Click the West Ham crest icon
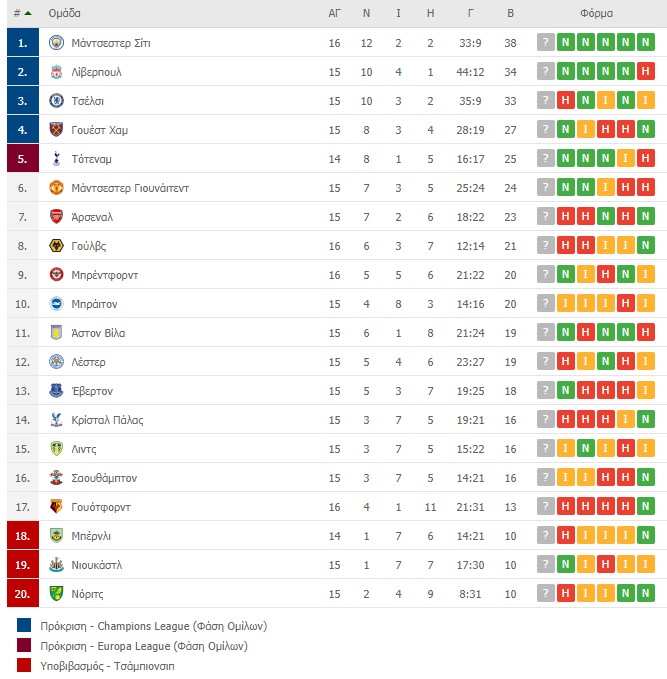The width and height of the screenshot is (667, 679). pos(56,130)
